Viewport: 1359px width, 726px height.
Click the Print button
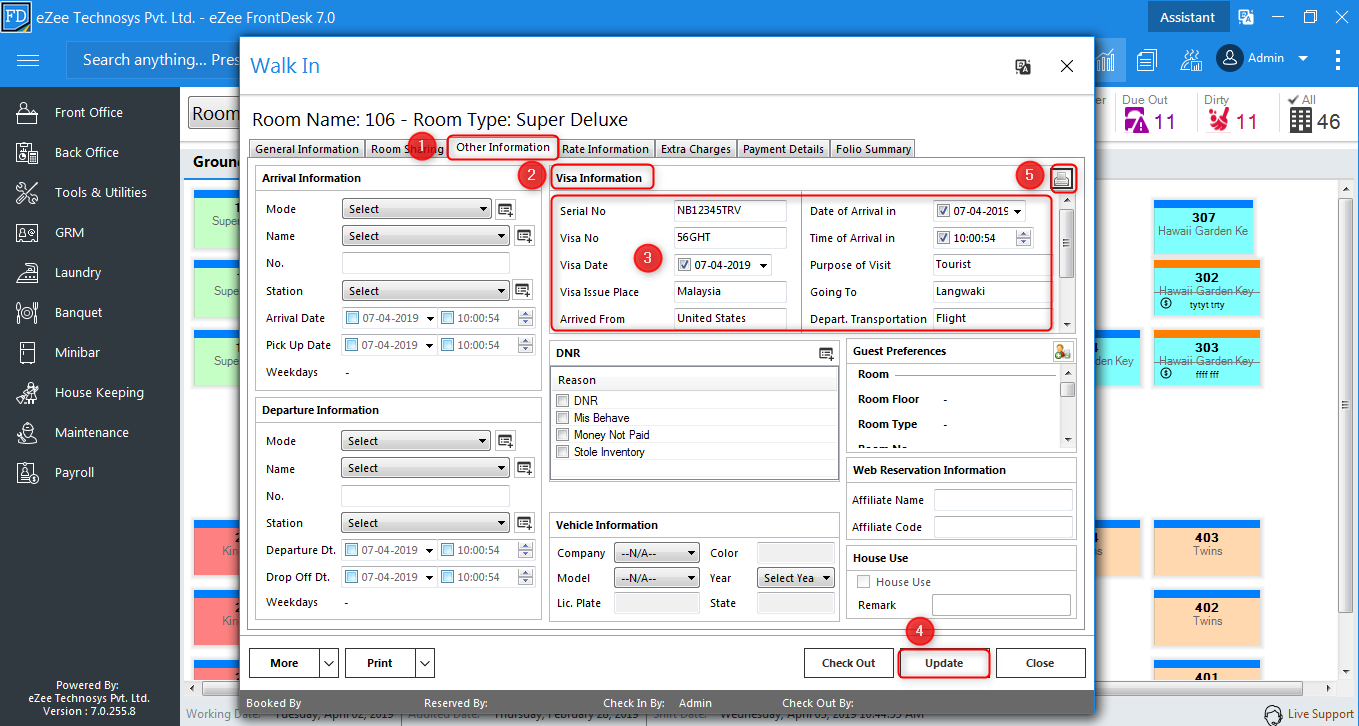(380, 663)
